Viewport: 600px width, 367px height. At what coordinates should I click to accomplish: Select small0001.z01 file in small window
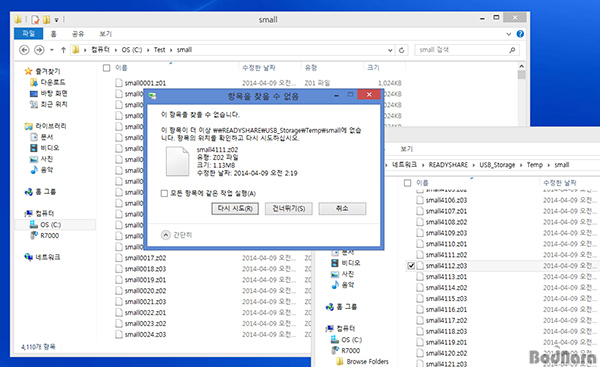(x=145, y=83)
